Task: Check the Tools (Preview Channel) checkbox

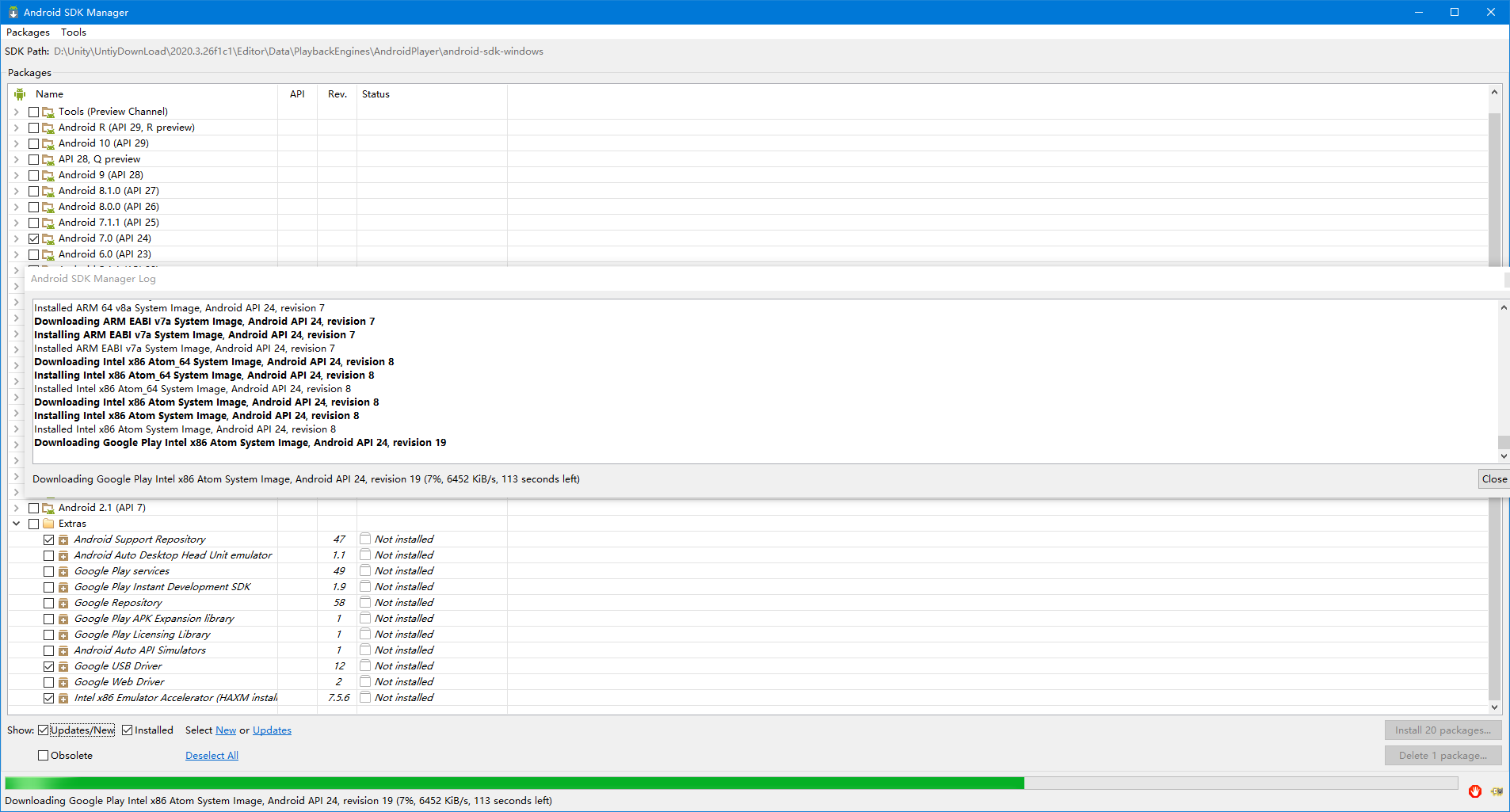Action: [x=33, y=112]
